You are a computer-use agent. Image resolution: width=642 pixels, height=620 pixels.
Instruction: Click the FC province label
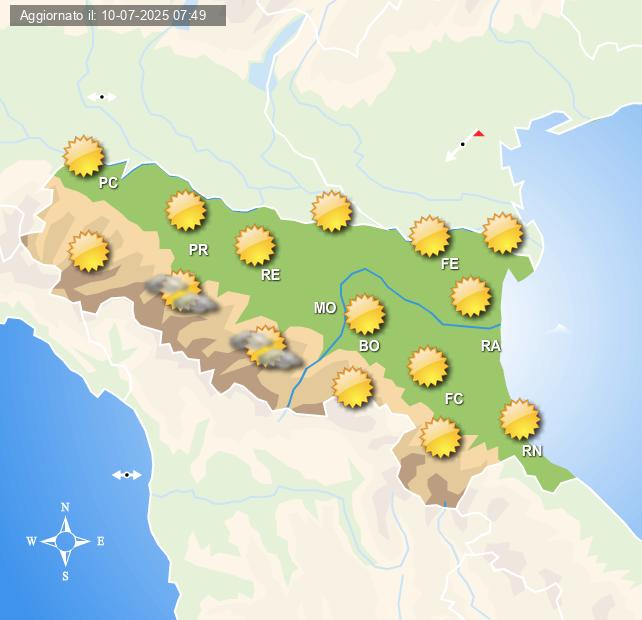click(454, 398)
